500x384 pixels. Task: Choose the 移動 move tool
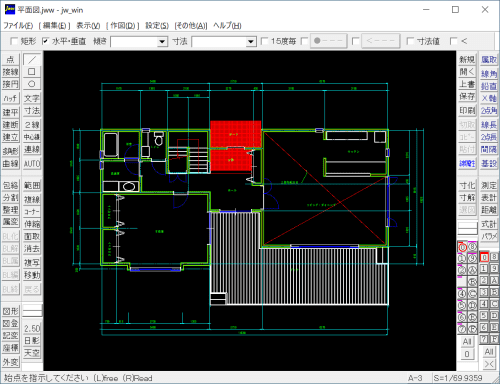[32, 275]
